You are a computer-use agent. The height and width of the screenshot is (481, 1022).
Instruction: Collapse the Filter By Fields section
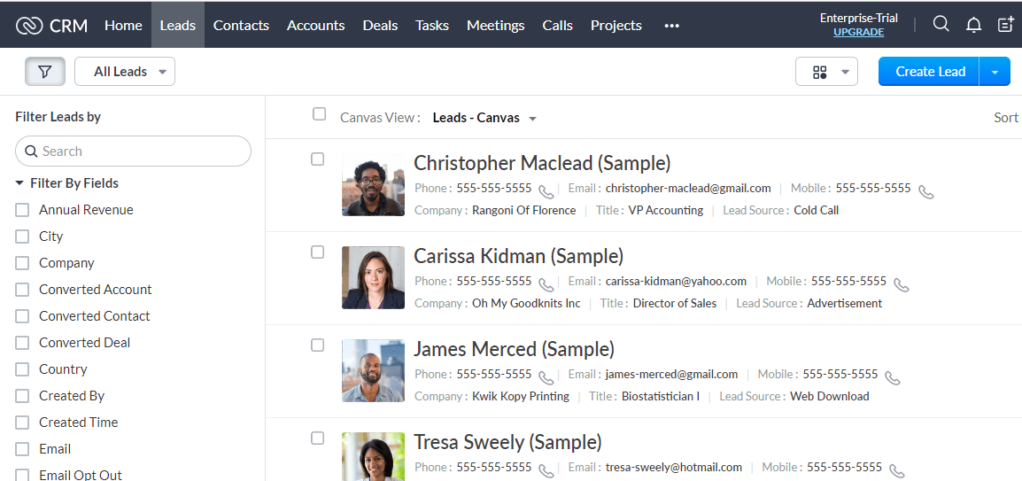(20, 184)
